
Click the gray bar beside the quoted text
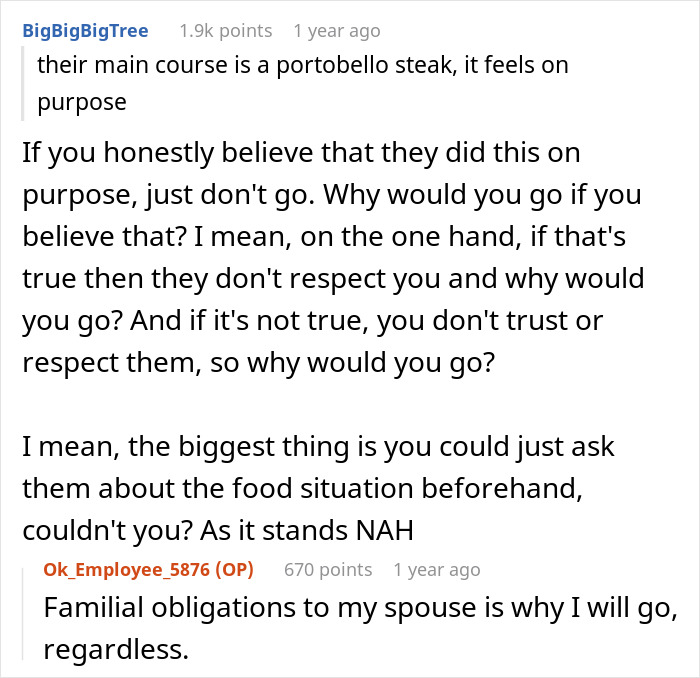point(22,83)
